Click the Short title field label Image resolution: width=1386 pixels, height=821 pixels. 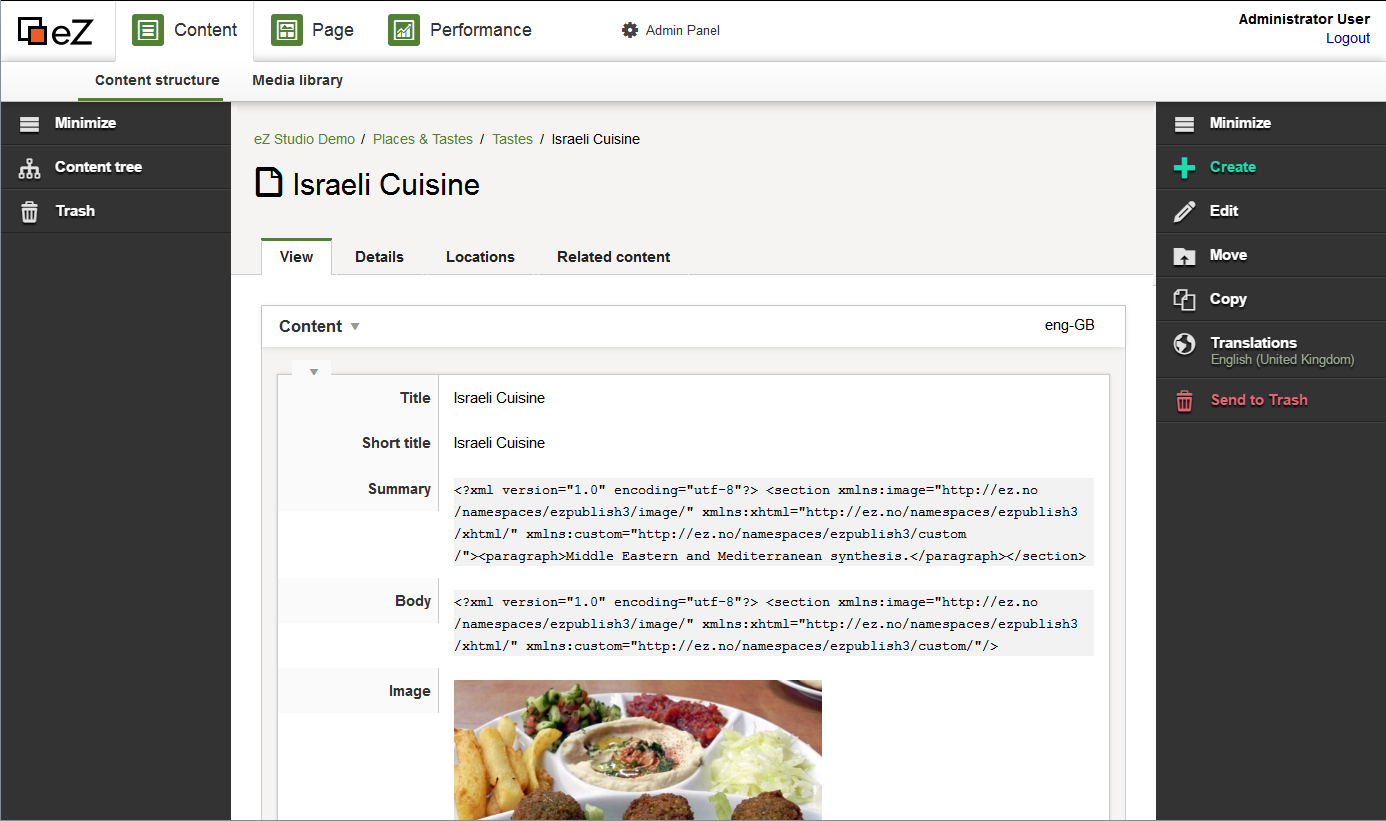pos(396,443)
